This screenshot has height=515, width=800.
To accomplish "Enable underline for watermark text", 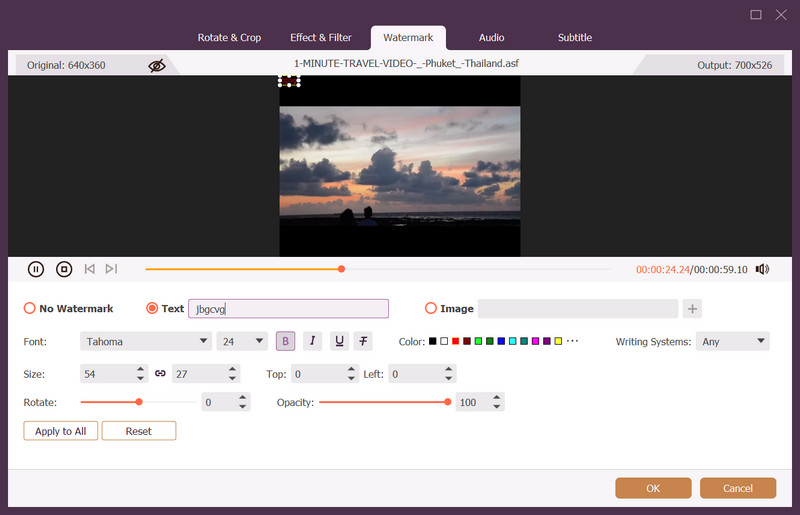I will [x=339, y=341].
